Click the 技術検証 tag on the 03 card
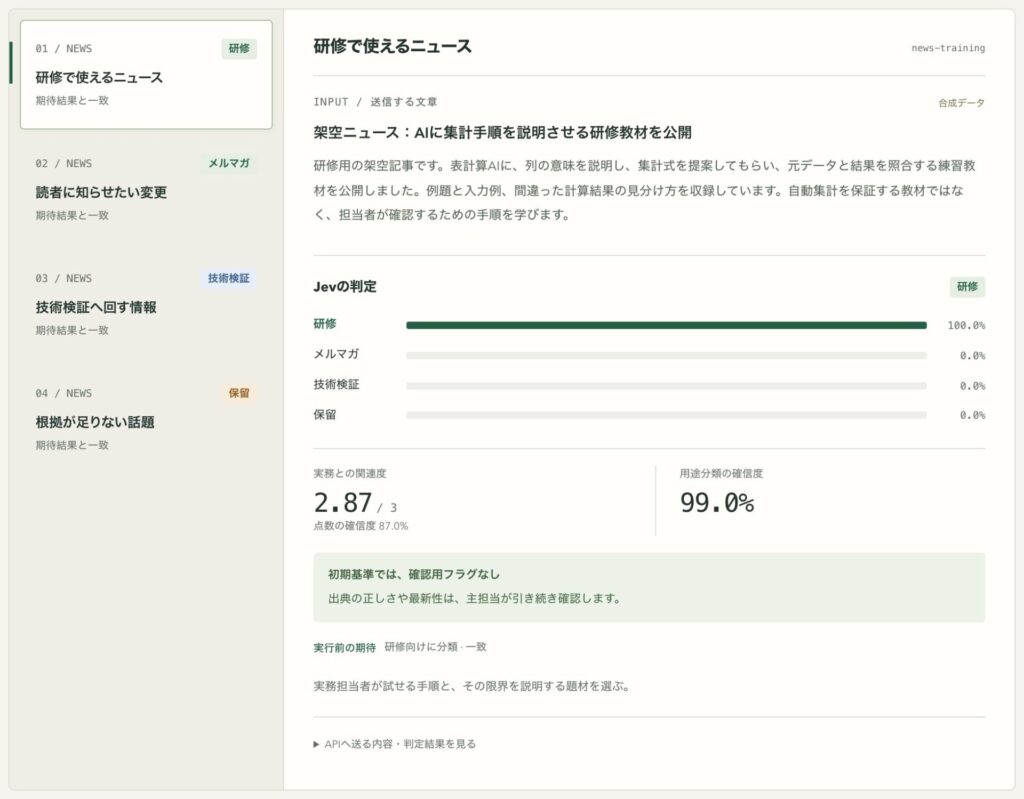This screenshot has width=1024, height=799. click(x=229, y=278)
